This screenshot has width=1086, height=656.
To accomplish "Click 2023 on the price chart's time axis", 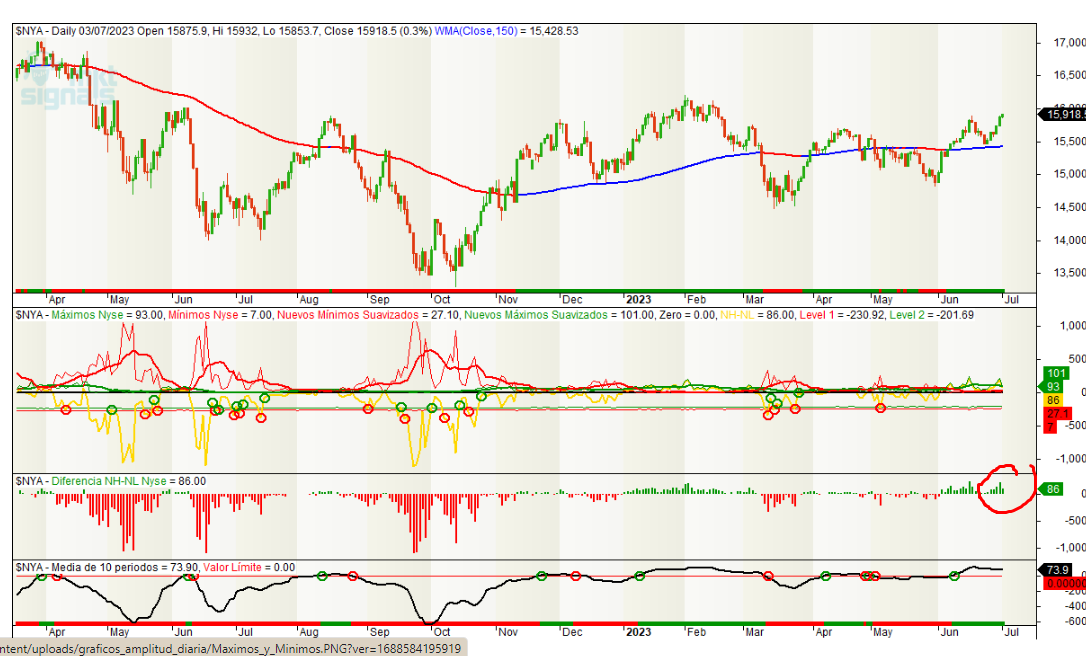I will point(639,300).
